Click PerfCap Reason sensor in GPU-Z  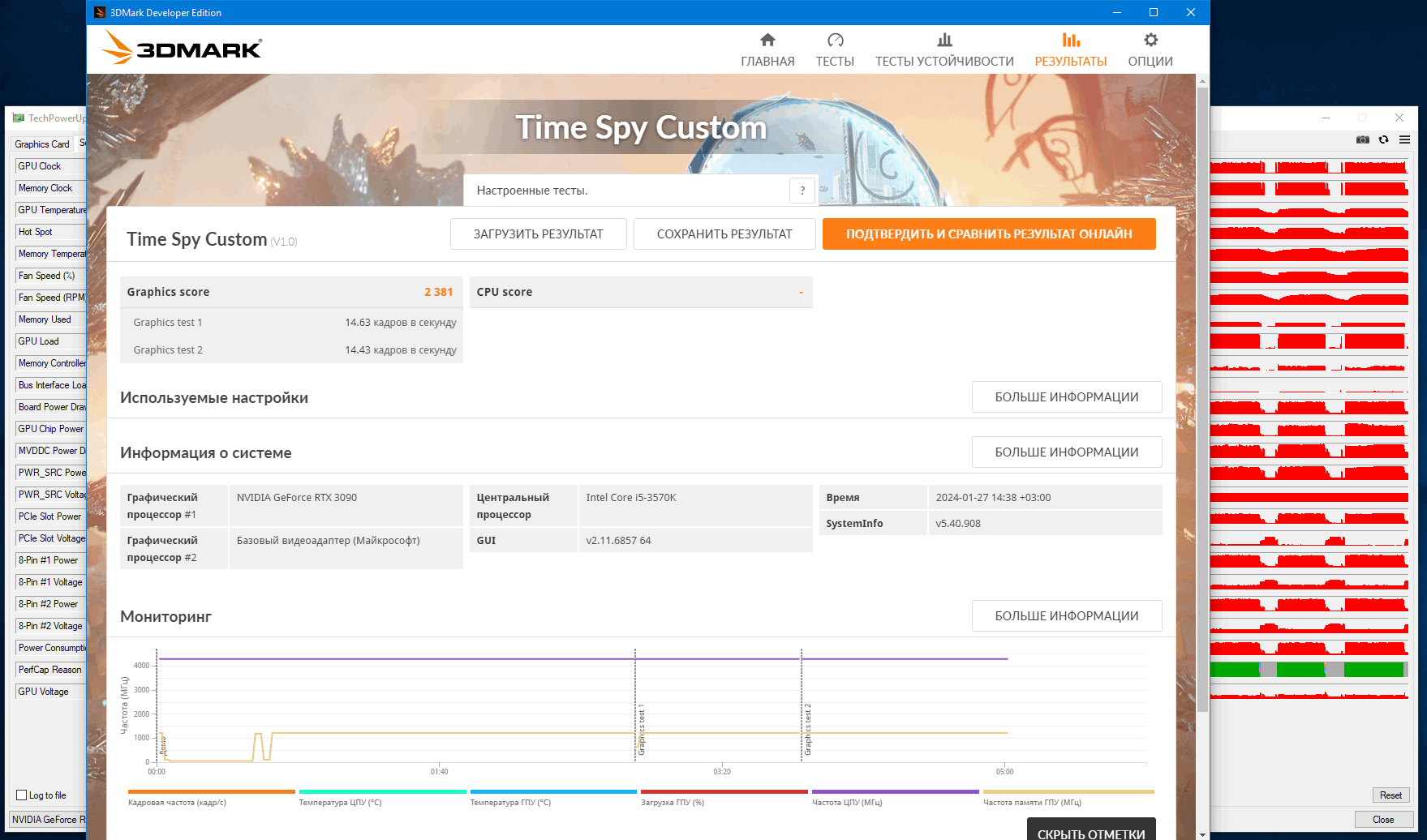(50, 670)
